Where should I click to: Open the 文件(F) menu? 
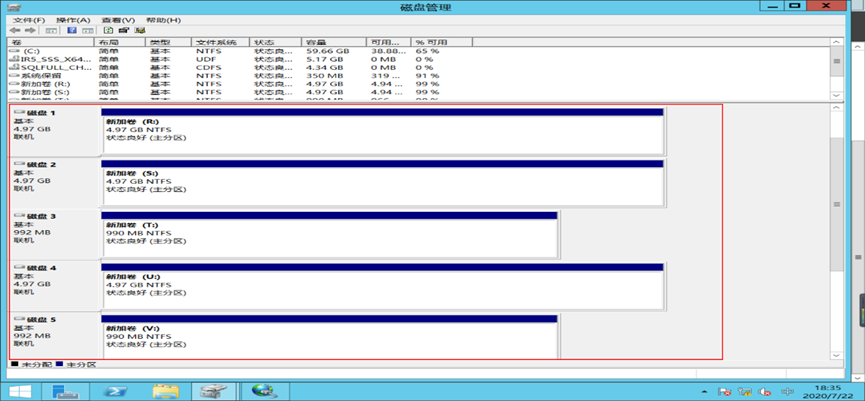[x=29, y=20]
